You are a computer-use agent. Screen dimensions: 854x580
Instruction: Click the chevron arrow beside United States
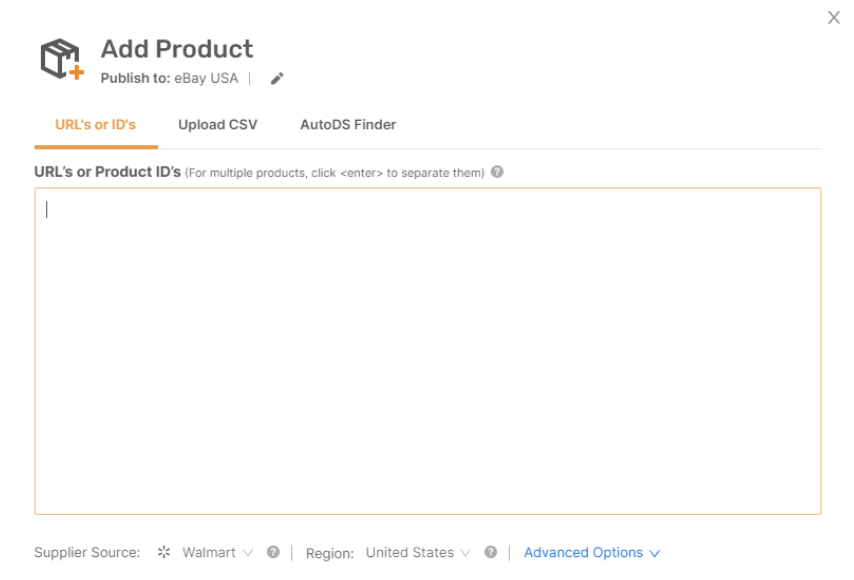point(465,553)
